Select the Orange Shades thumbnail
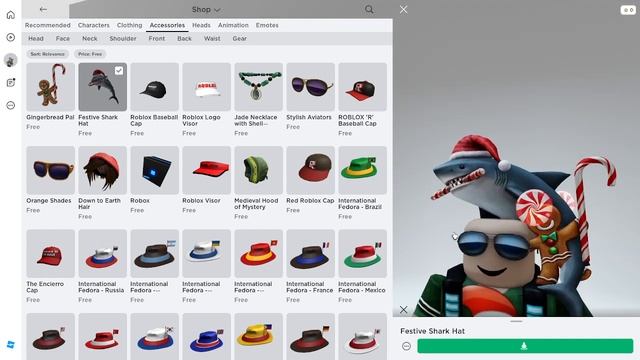The height and width of the screenshot is (360, 640). (x=51, y=170)
